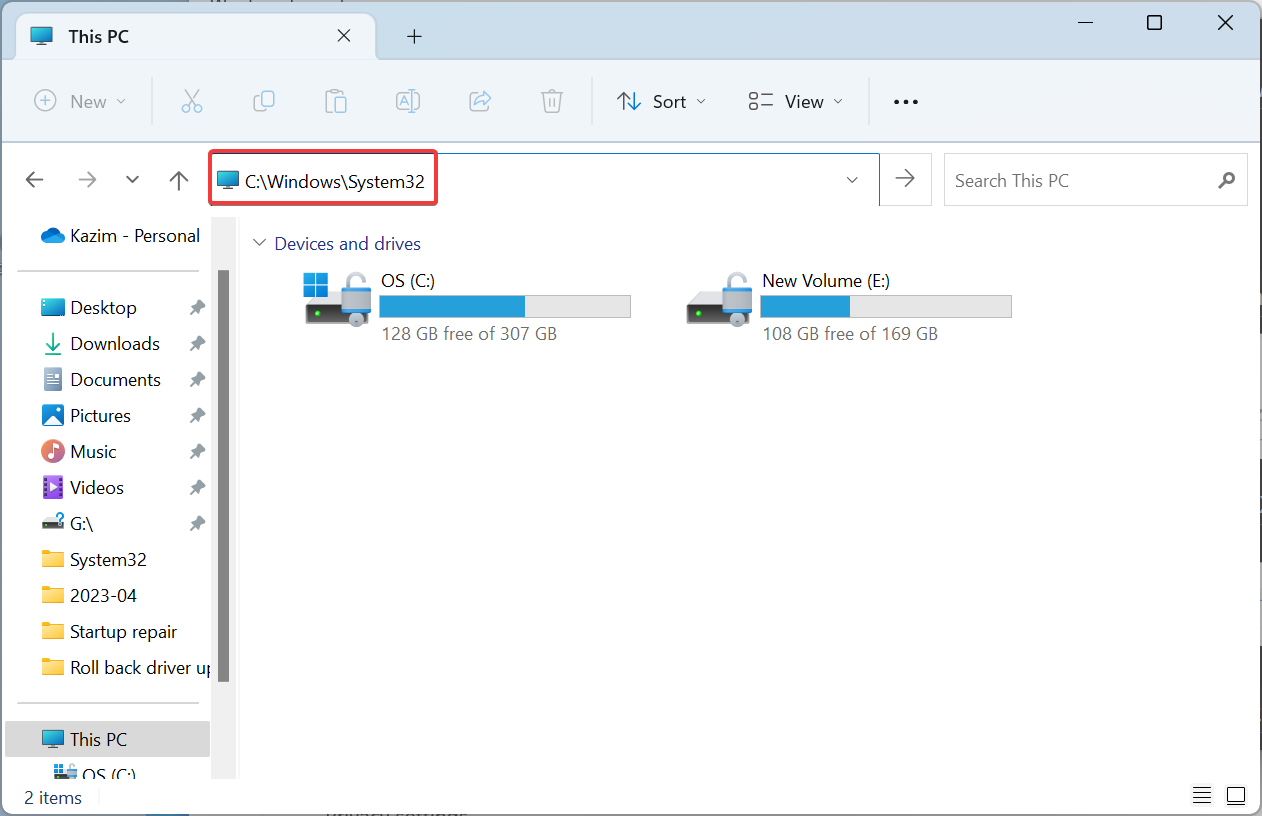The width and height of the screenshot is (1262, 816).
Task: Unpin Pictures using its pin icon
Action: point(197,416)
